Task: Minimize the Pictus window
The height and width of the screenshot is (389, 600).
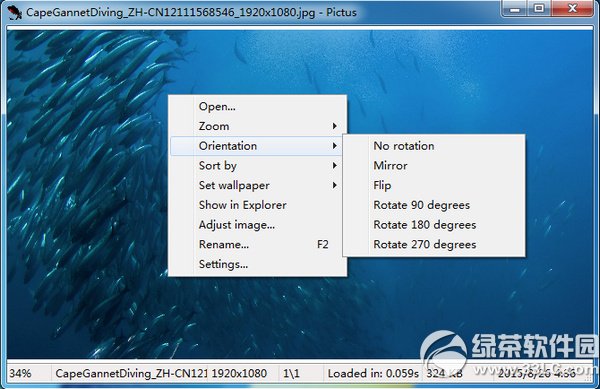Action: (515, 9)
